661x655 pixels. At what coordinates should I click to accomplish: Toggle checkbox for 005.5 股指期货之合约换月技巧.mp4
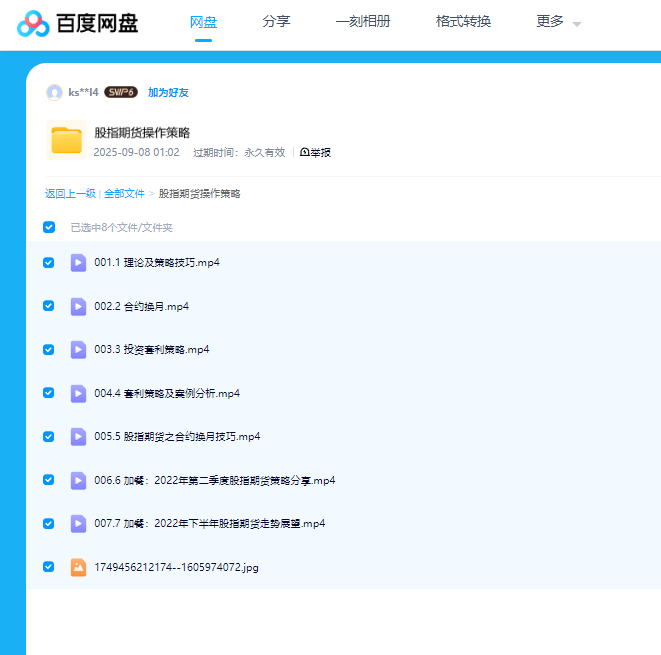49,436
